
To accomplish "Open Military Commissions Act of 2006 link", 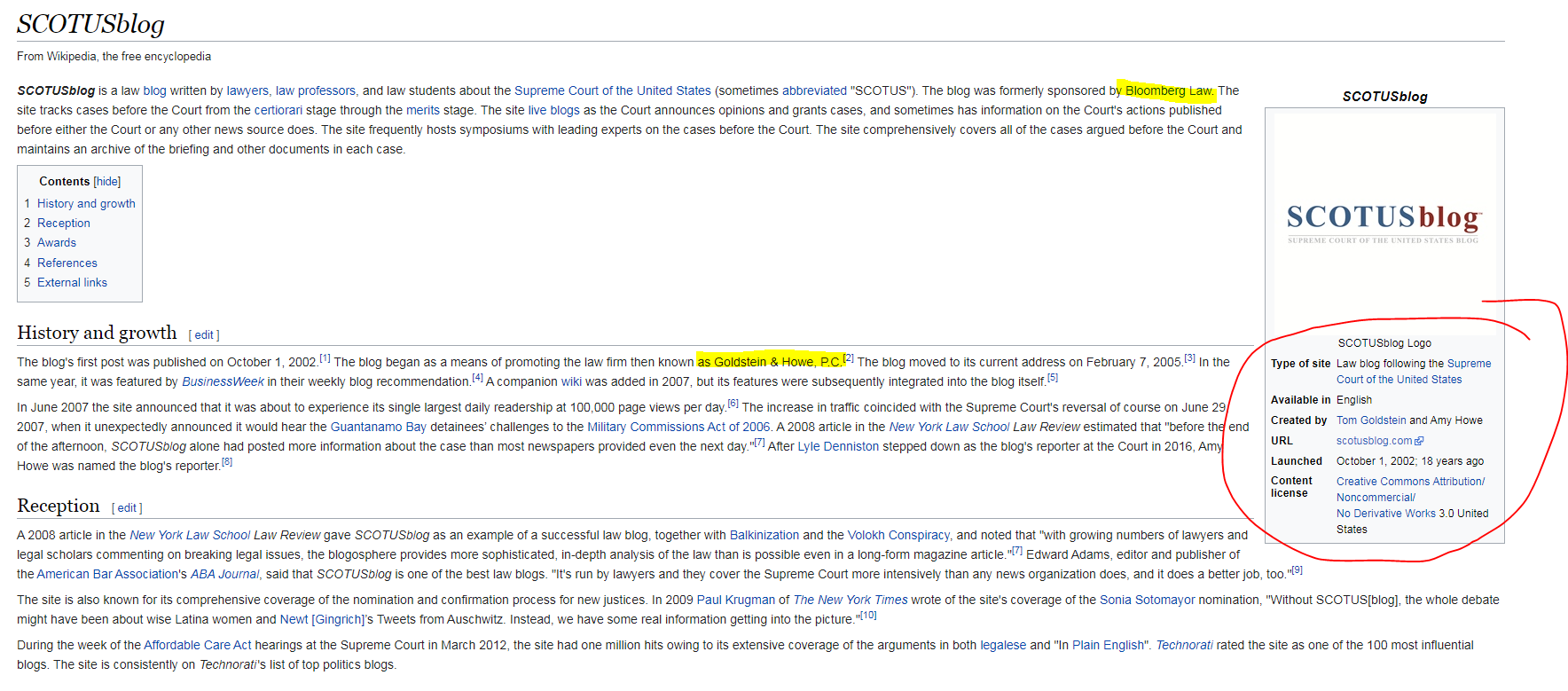I will [x=678, y=427].
